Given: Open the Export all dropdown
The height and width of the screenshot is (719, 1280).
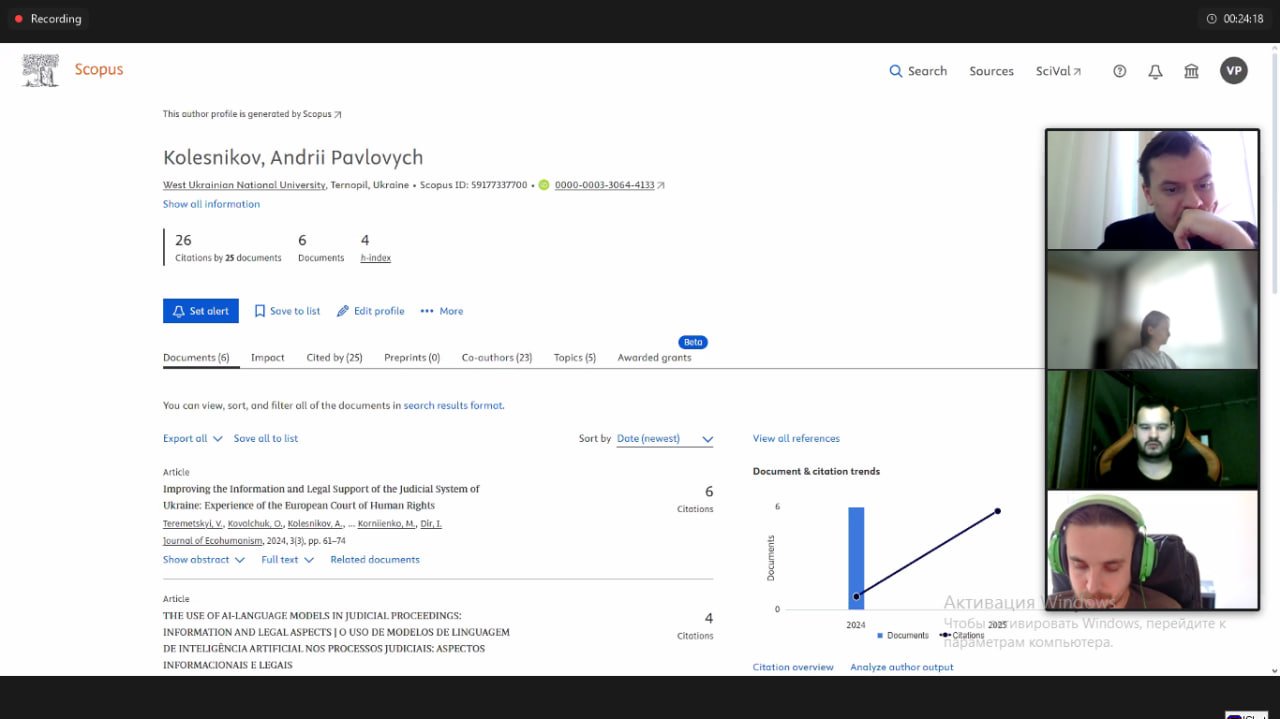Looking at the screenshot, I should [x=192, y=439].
